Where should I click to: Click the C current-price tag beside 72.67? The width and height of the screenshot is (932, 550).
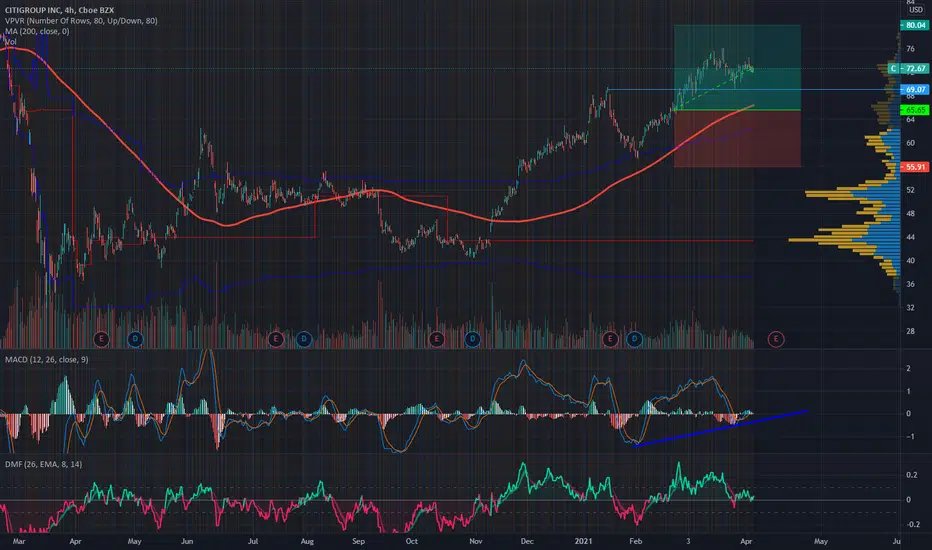tap(893, 68)
